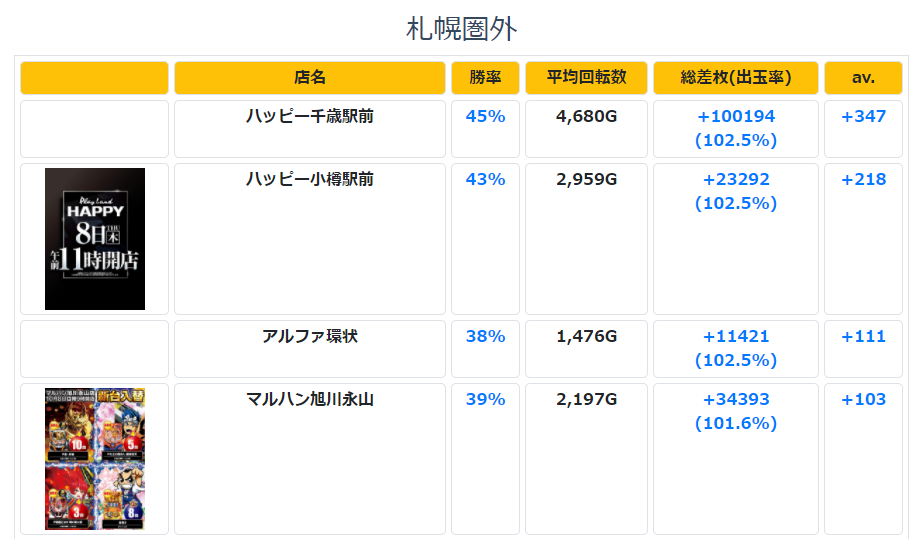This screenshot has height=539, width=918.
Task: Click the 43% win rate value
Action: pos(485,179)
